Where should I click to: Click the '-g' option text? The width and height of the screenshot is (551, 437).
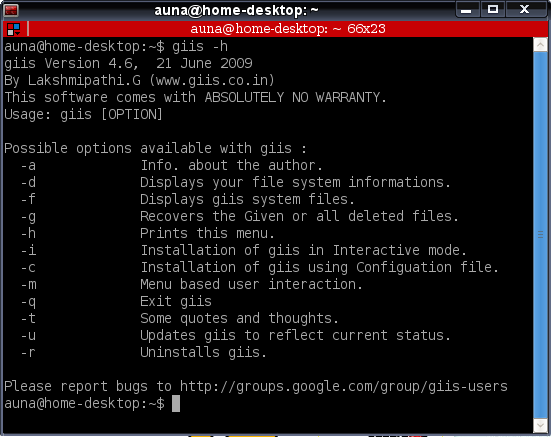[x=28, y=217]
